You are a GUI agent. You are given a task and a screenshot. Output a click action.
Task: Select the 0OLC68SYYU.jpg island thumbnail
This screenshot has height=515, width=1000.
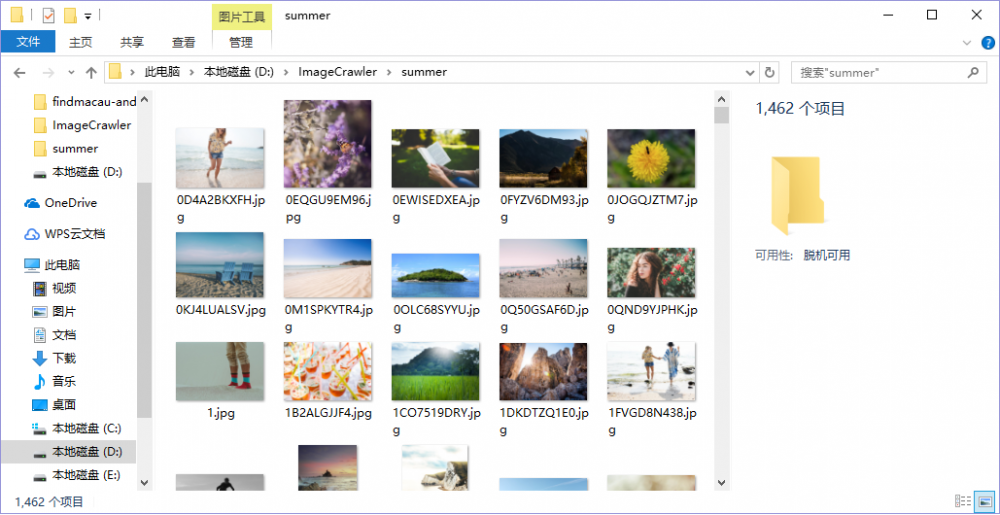pos(435,275)
